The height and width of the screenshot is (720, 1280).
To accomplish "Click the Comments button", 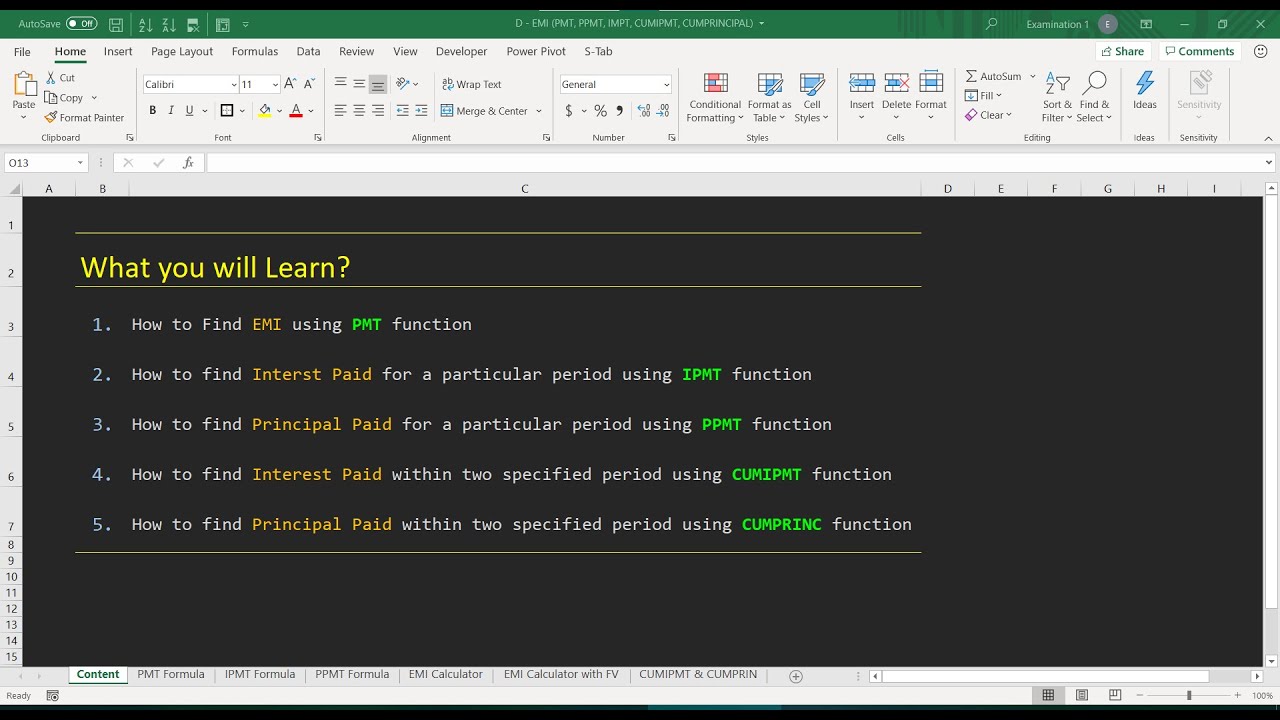I will click(1199, 51).
